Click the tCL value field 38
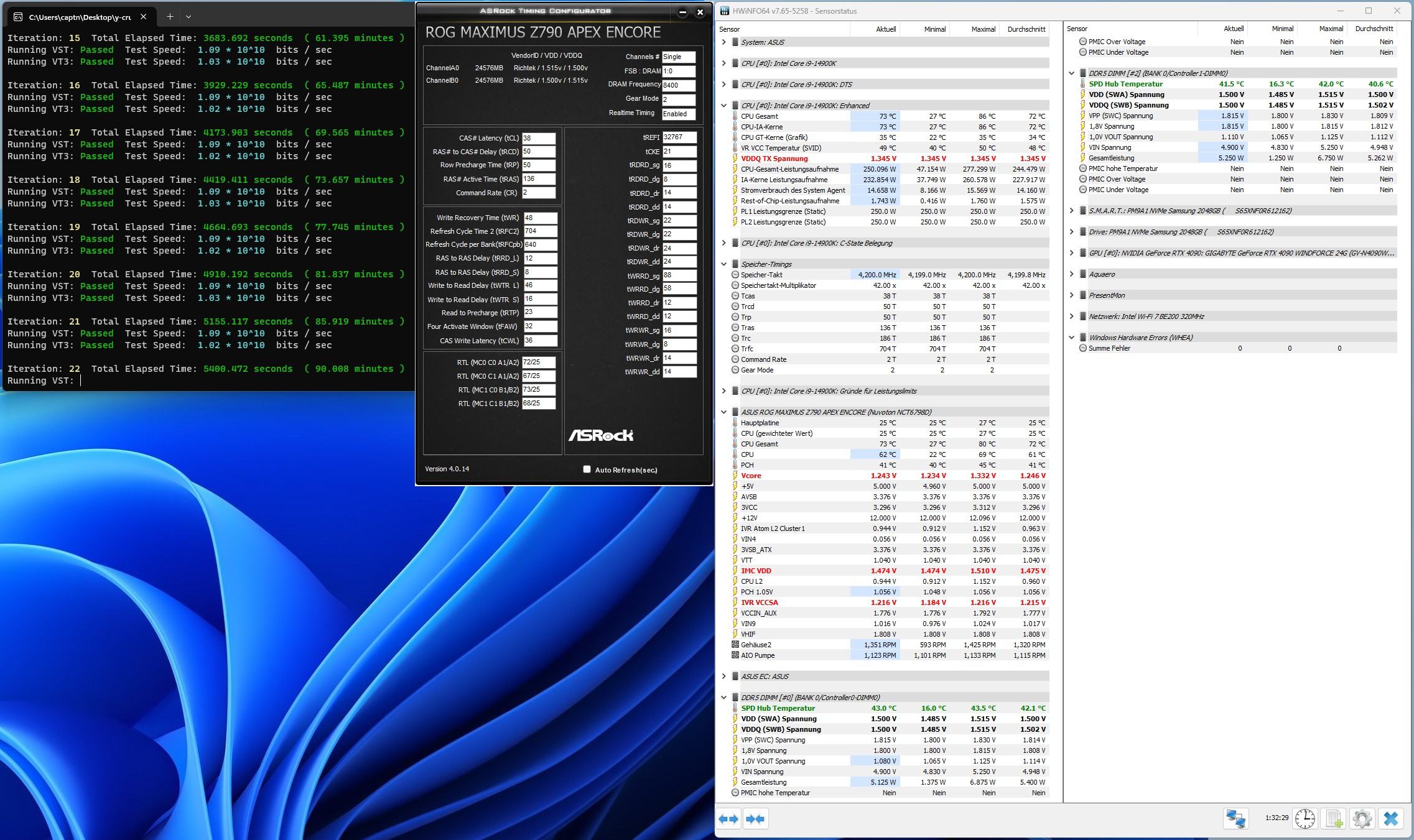This screenshot has height=840, width=1414. 538,138
